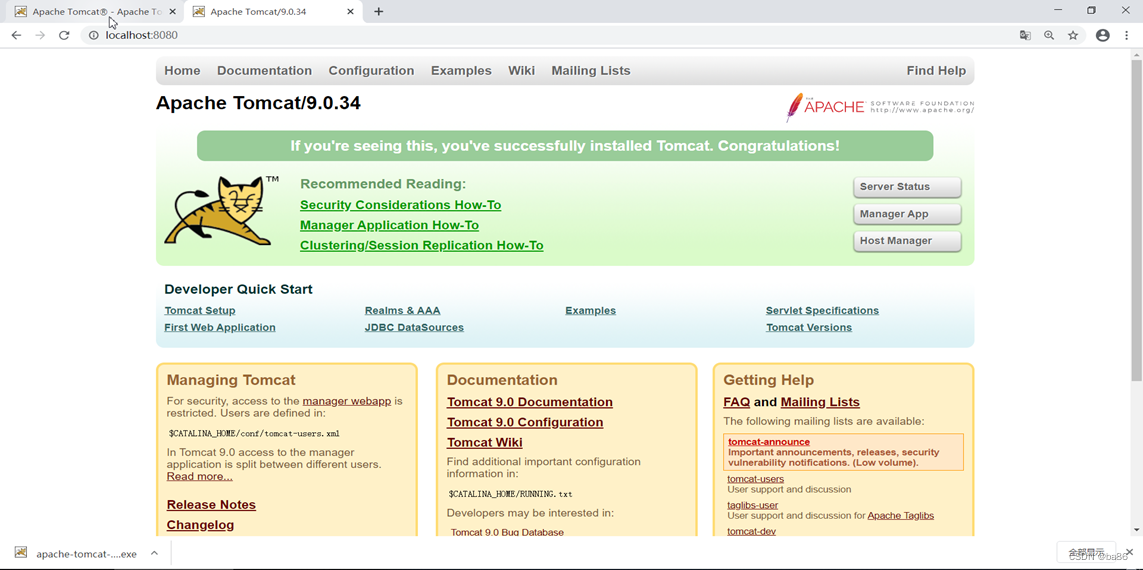
Task: Open the Apache Taglibs link
Action: tap(900, 515)
